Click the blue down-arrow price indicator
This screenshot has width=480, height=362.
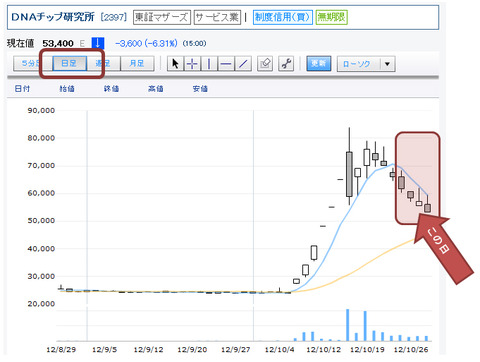click(x=98, y=43)
